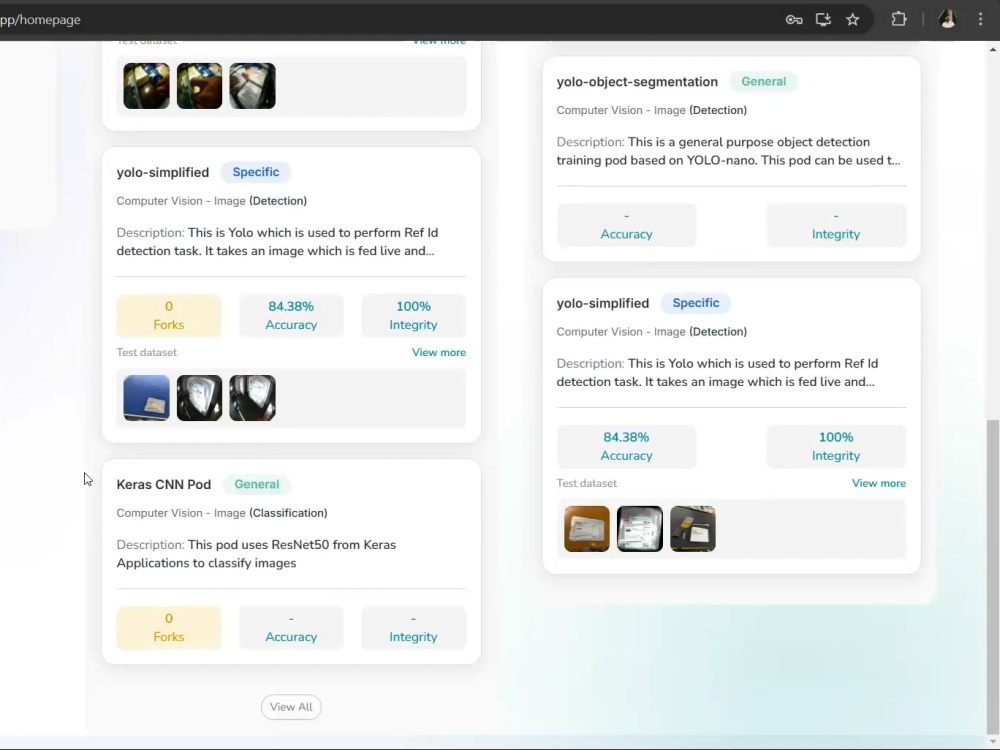Open the browser extensions puzzle icon

(899, 19)
